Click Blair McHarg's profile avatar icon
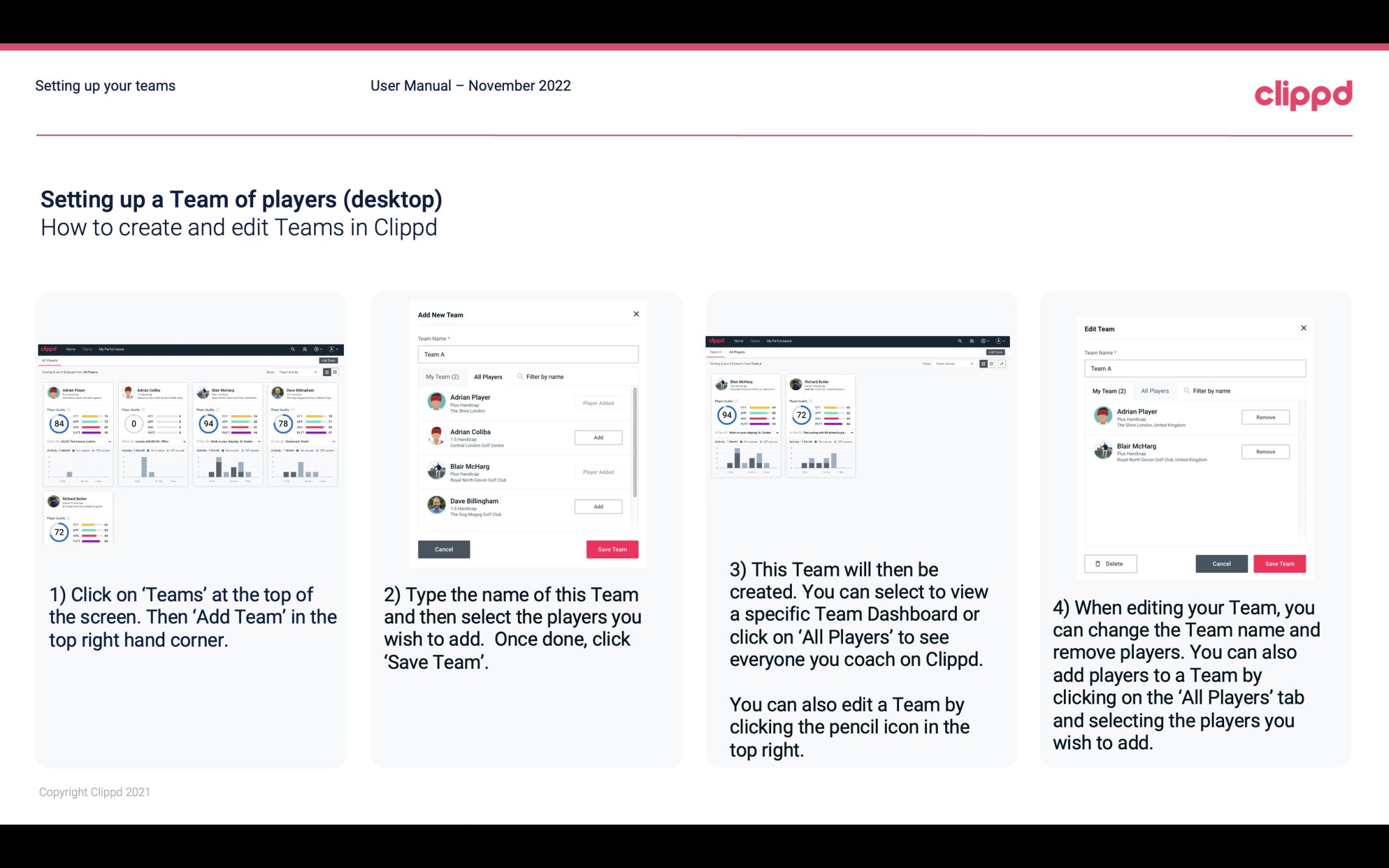 (x=437, y=470)
